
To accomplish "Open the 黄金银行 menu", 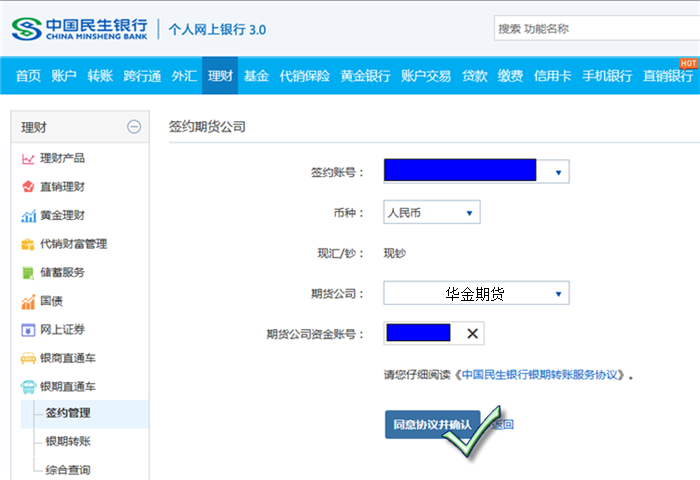I will pyautogui.click(x=365, y=76).
